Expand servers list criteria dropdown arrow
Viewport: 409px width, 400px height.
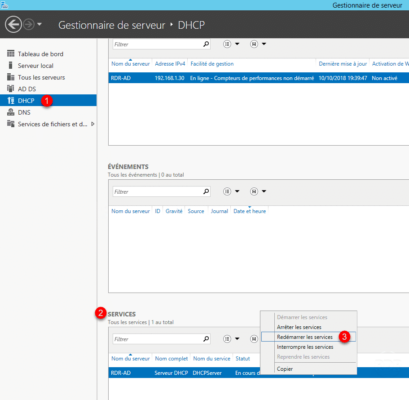pyautogui.click(x=237, y=44)
